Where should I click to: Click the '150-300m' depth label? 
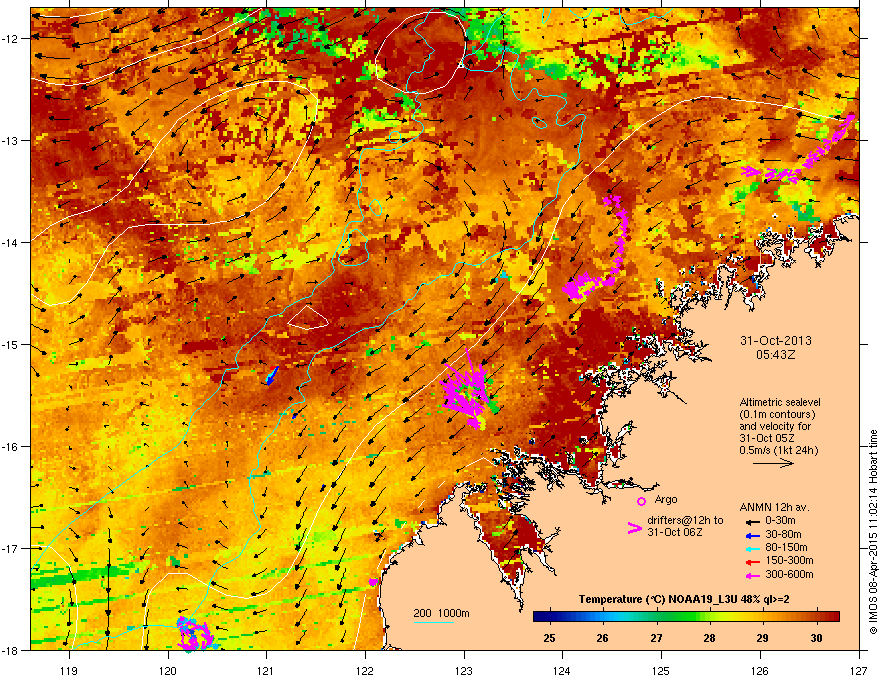pyautogui.click(x=789, y=560)
